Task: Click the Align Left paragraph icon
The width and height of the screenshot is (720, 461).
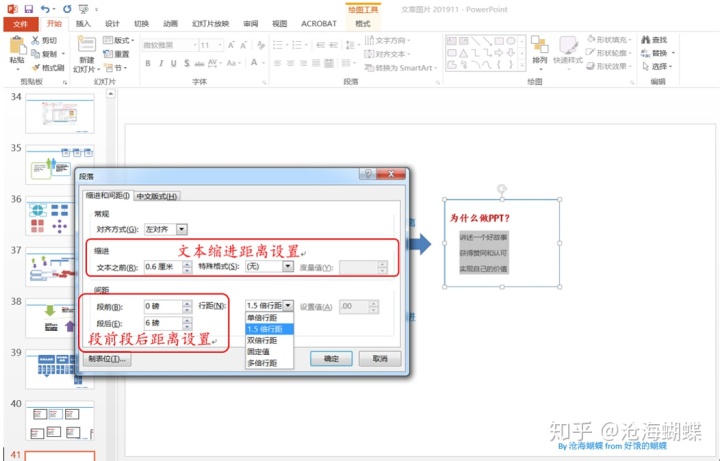Action: pyautogui.click(x=277, y=63)
